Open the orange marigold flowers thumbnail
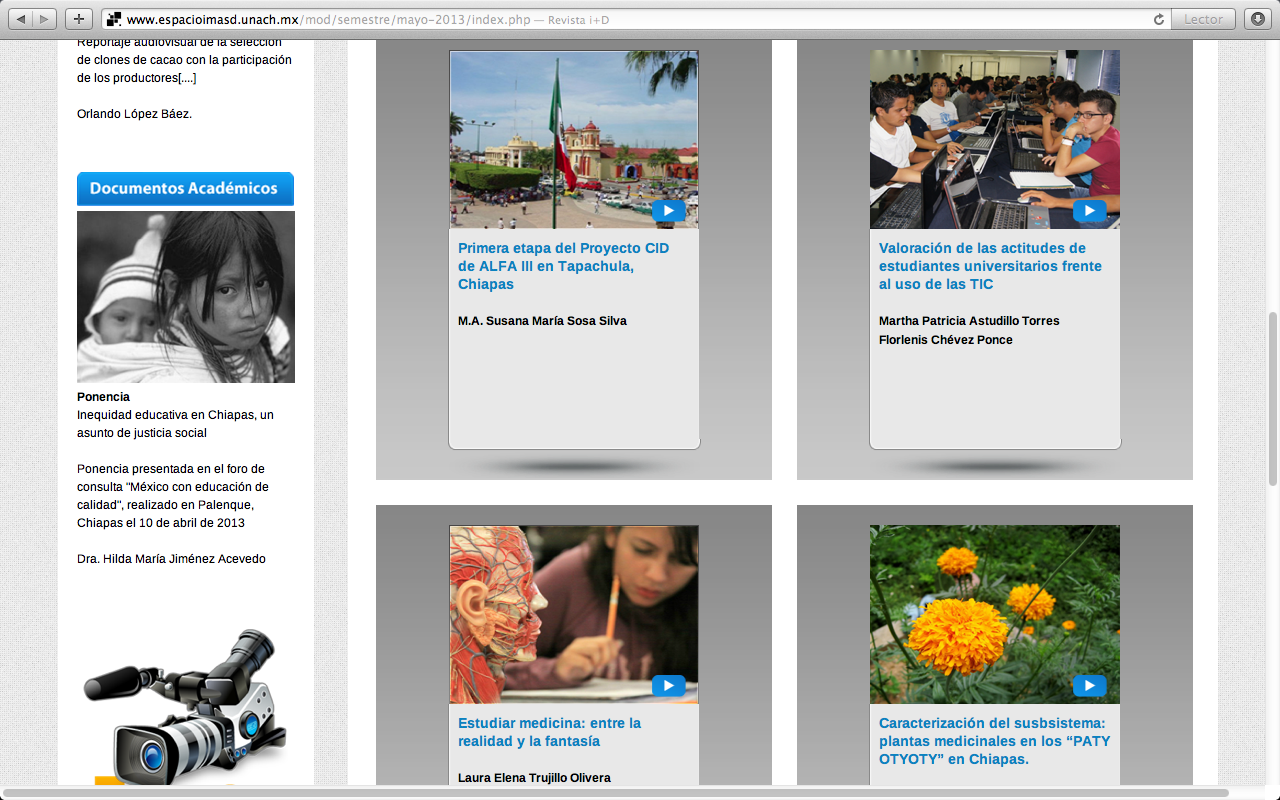 tap(995, 614)
